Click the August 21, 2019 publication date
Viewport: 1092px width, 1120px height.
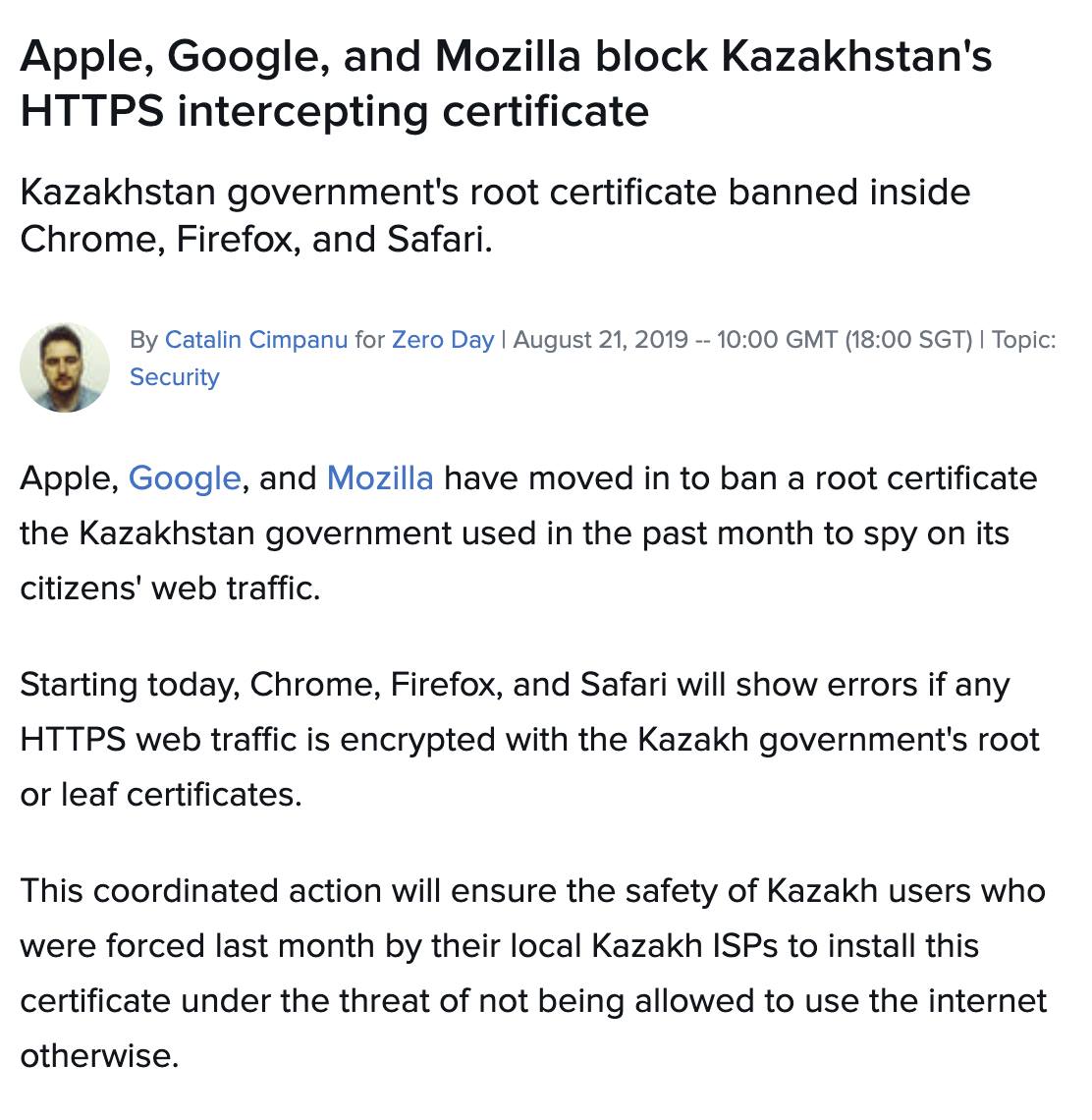[601, 339]
